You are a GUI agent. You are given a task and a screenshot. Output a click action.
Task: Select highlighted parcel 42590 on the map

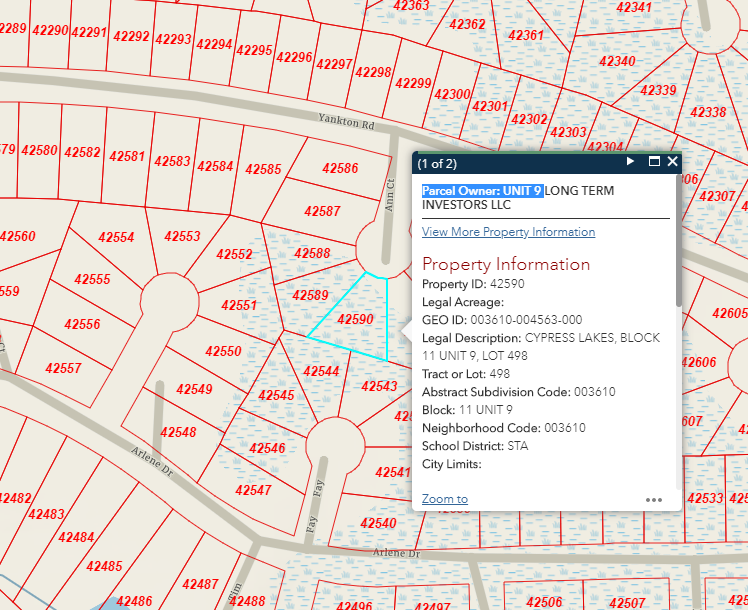pos(355,319)
